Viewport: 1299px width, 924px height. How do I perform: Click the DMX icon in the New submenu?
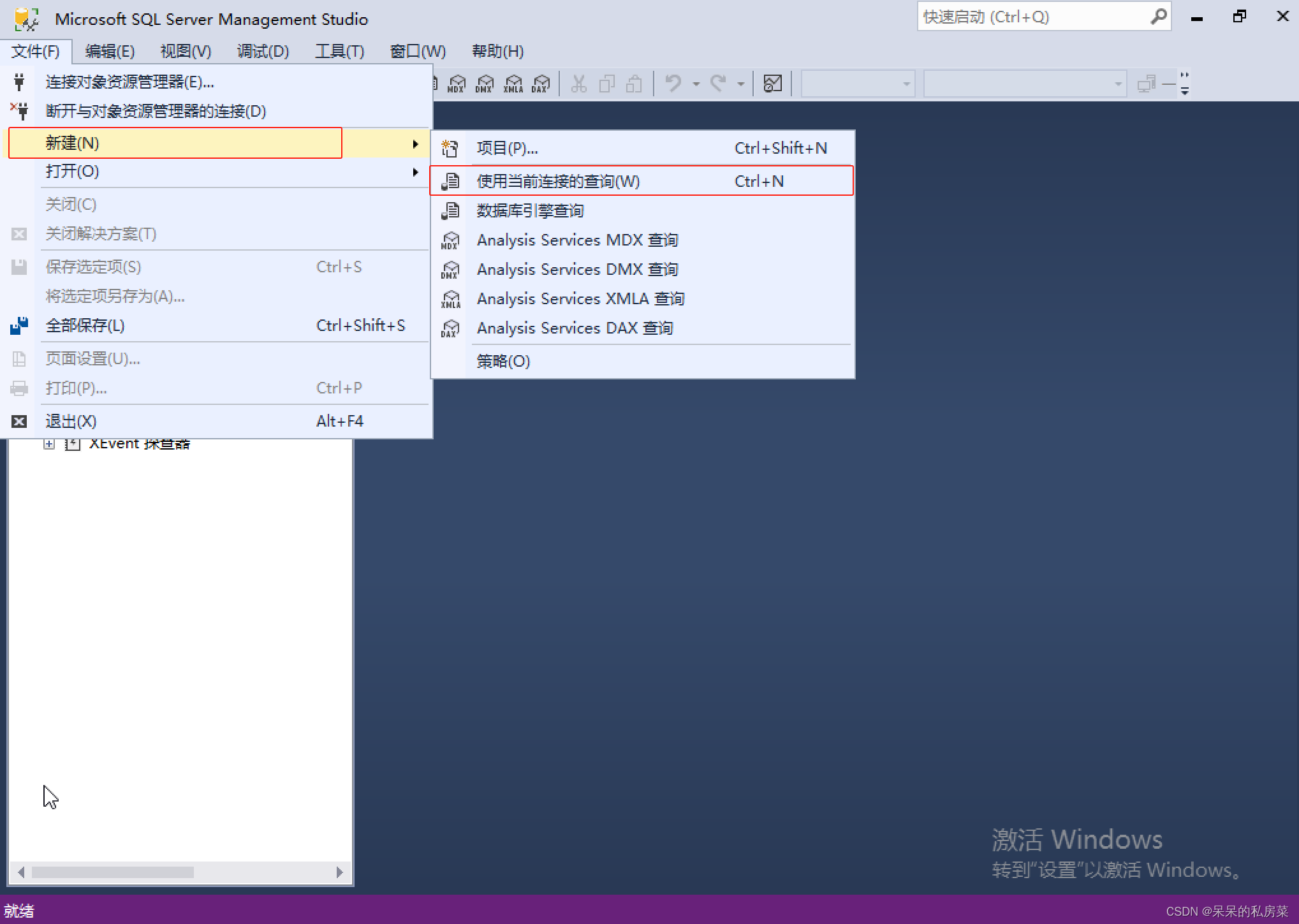tap(450, 270)
